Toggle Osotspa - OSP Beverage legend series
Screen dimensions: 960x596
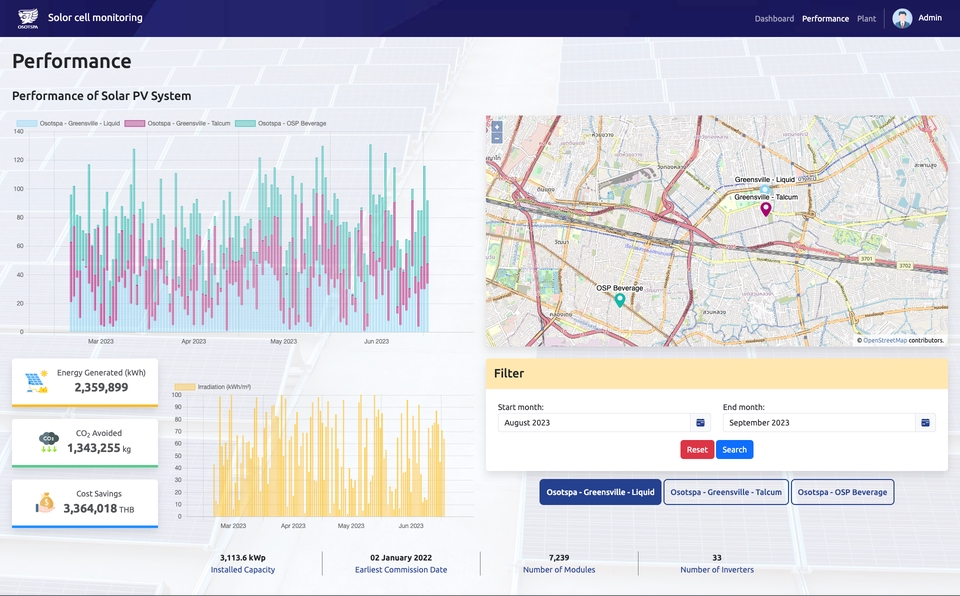[x=281, y=123]
